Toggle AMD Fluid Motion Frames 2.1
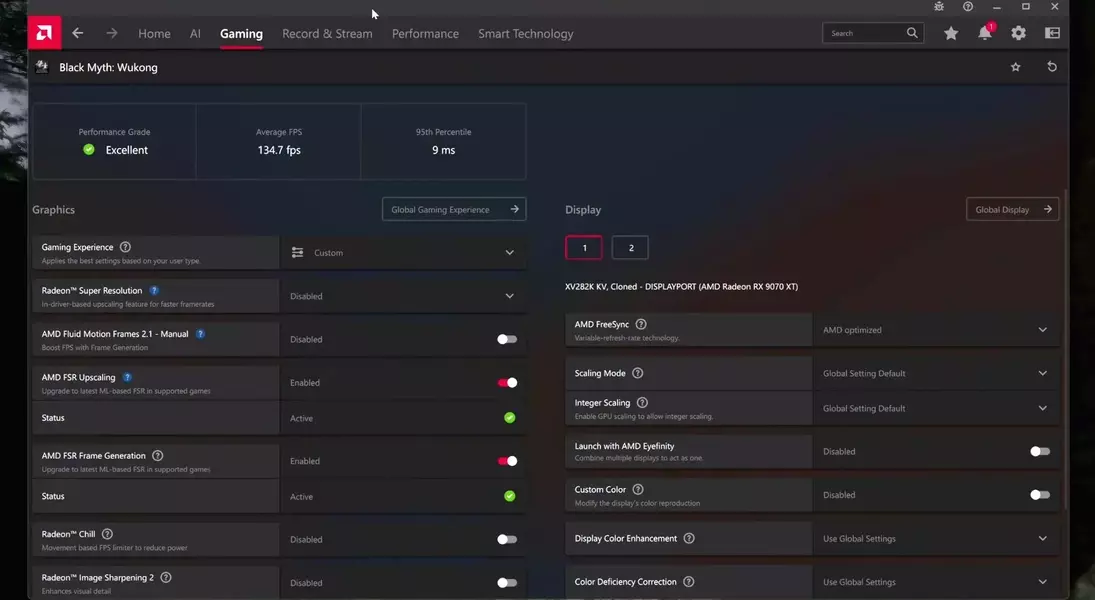Image resolution: width=1095 pixels, height=600 pixels. [x=507, y=339]
